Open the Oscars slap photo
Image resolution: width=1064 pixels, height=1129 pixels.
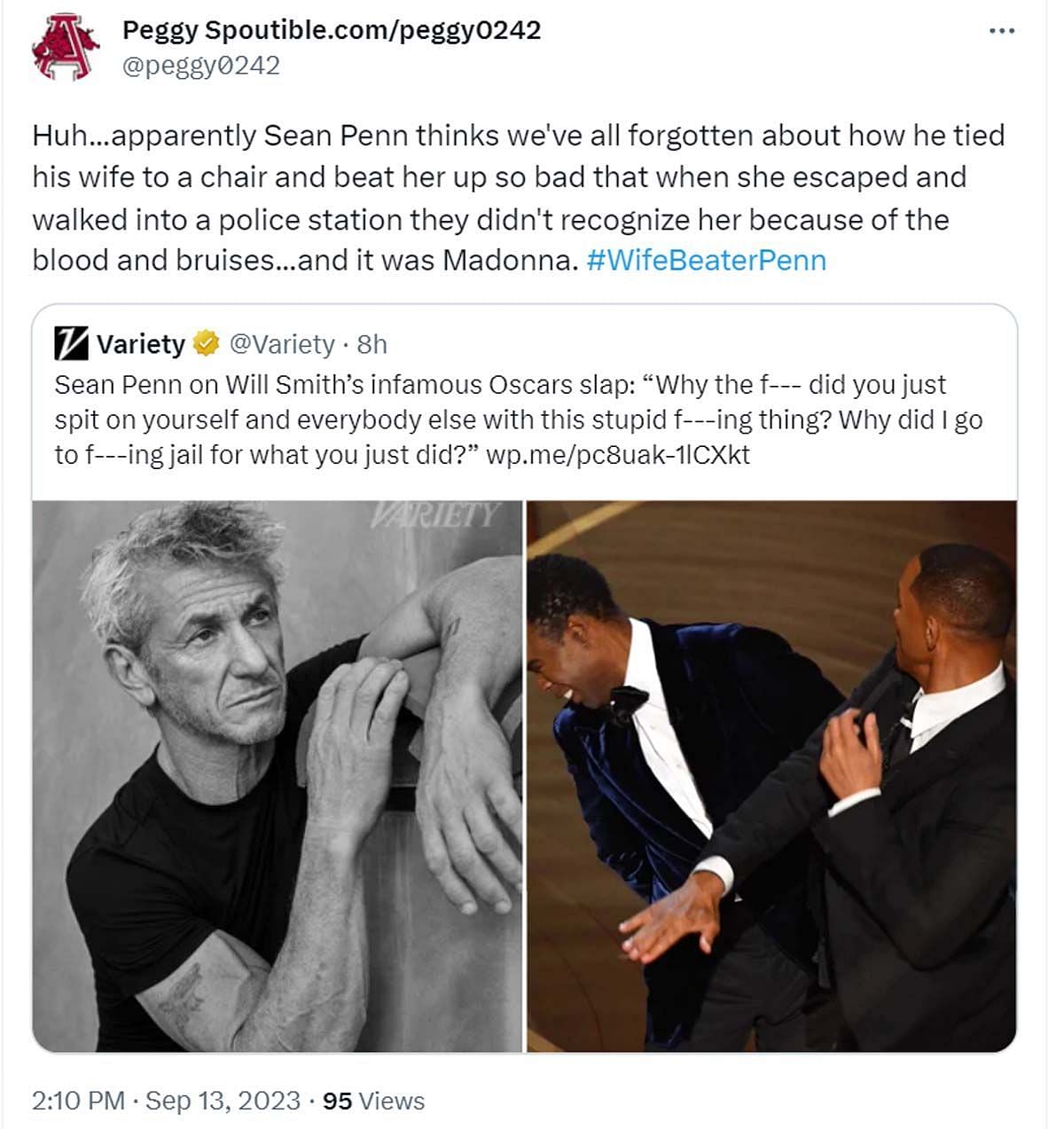(771, 776)
